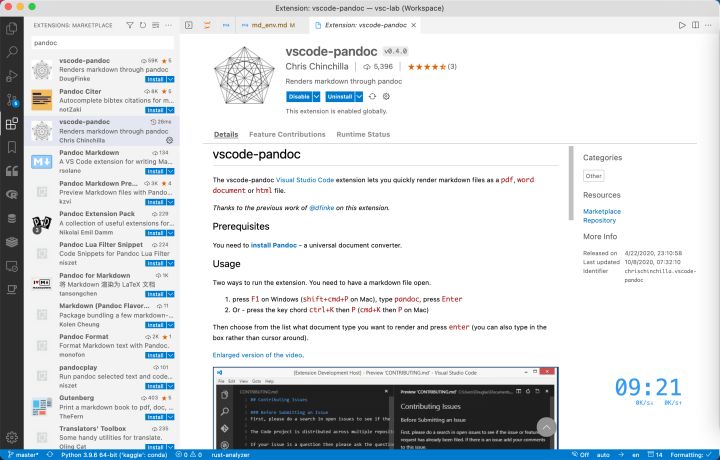Switch to the Feature Contributions tab

click(287, 135)
